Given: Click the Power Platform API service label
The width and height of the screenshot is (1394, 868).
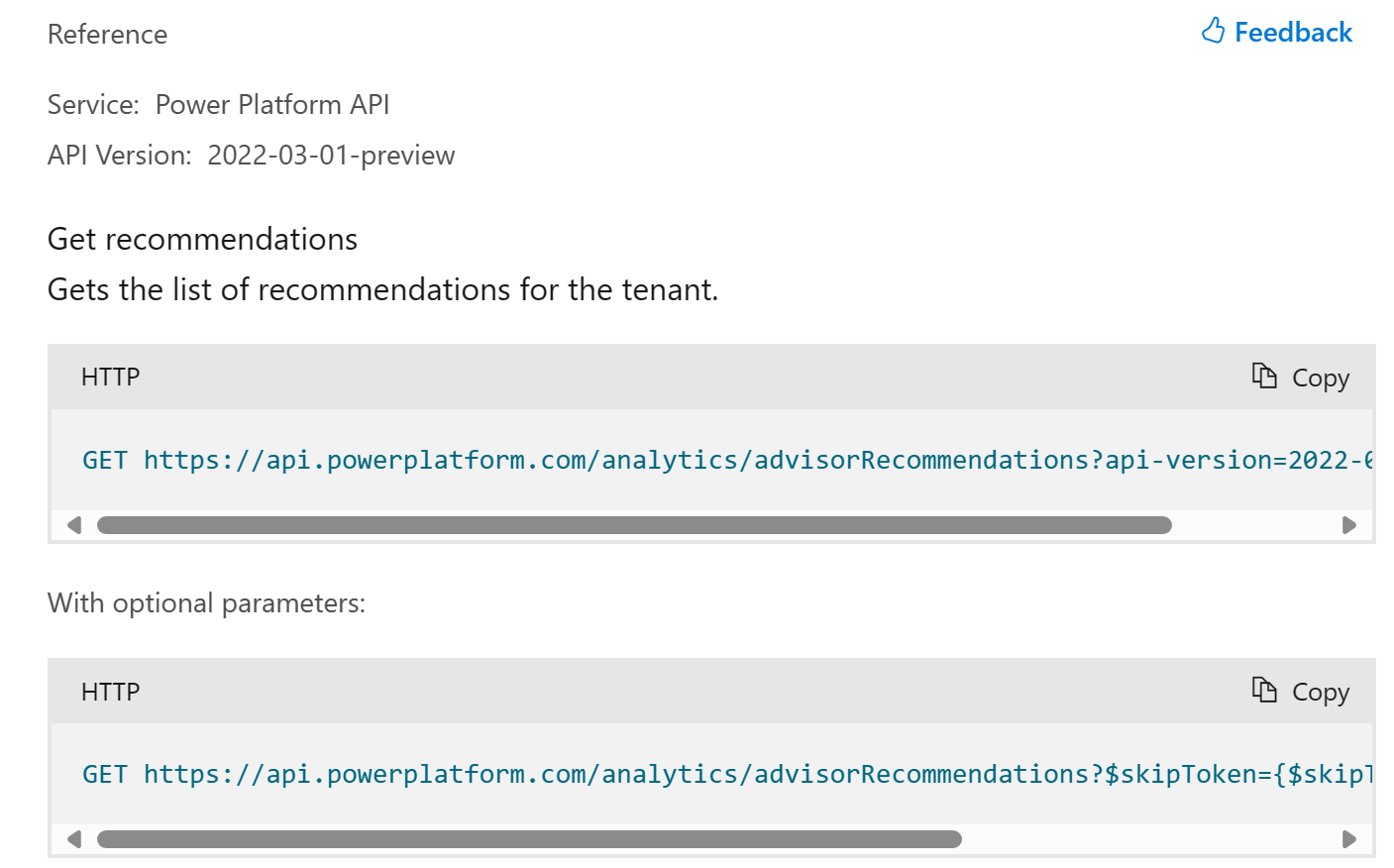Looking at the screenshot, I should pos(272,104).
